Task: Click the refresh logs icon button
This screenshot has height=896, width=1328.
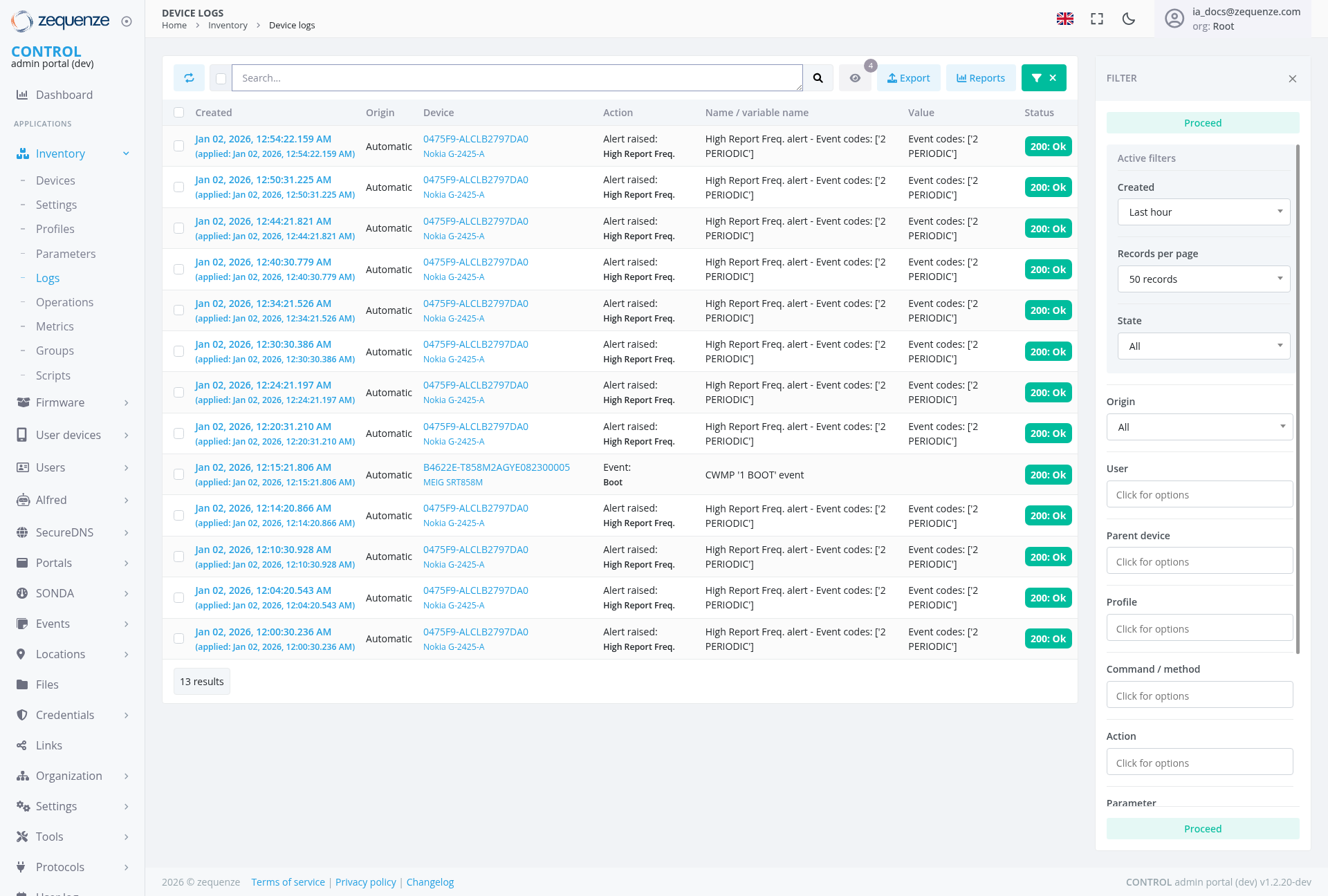Action: coord(189,78)
